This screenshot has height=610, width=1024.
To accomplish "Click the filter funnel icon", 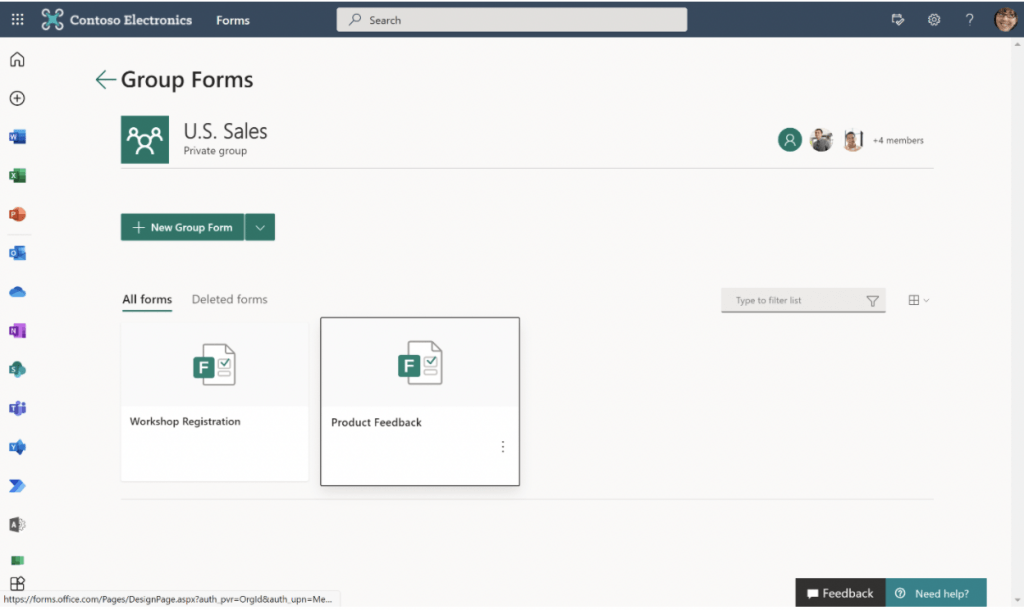I will (872, 300).
